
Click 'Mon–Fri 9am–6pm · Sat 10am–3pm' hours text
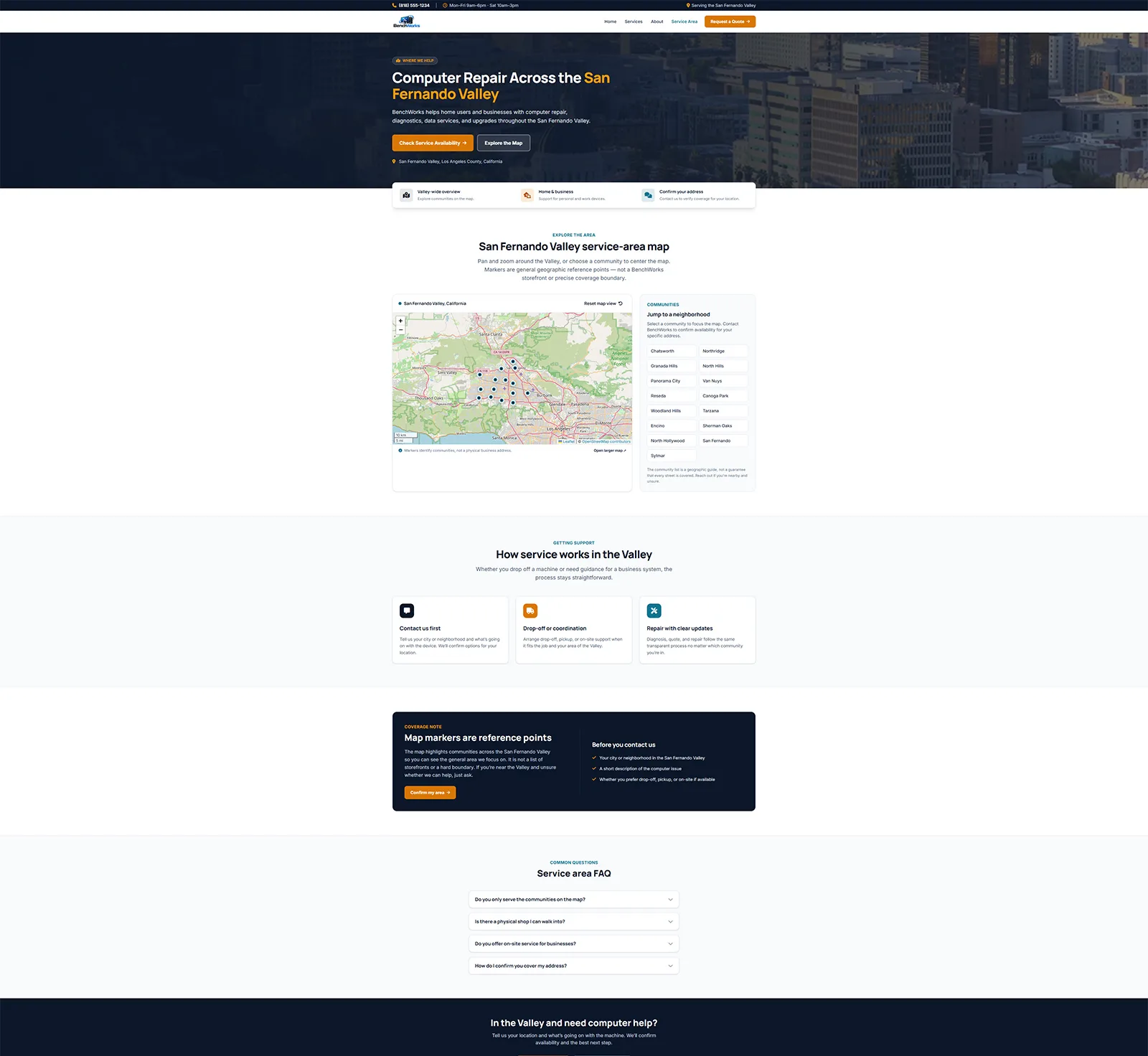click(x=484, y=5)
